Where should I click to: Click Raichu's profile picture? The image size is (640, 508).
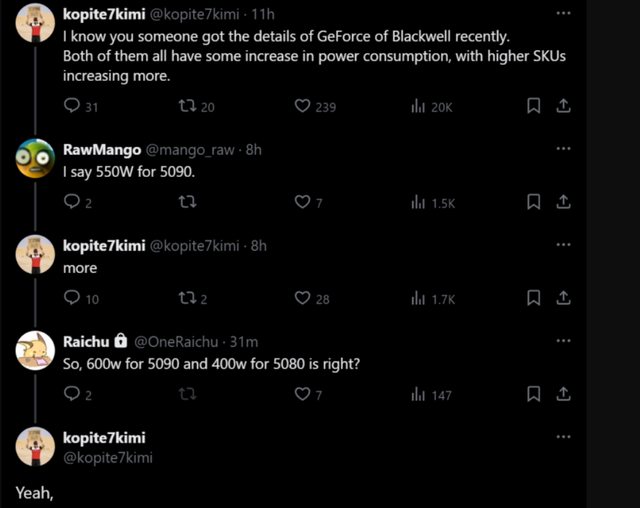coord(35,350)
